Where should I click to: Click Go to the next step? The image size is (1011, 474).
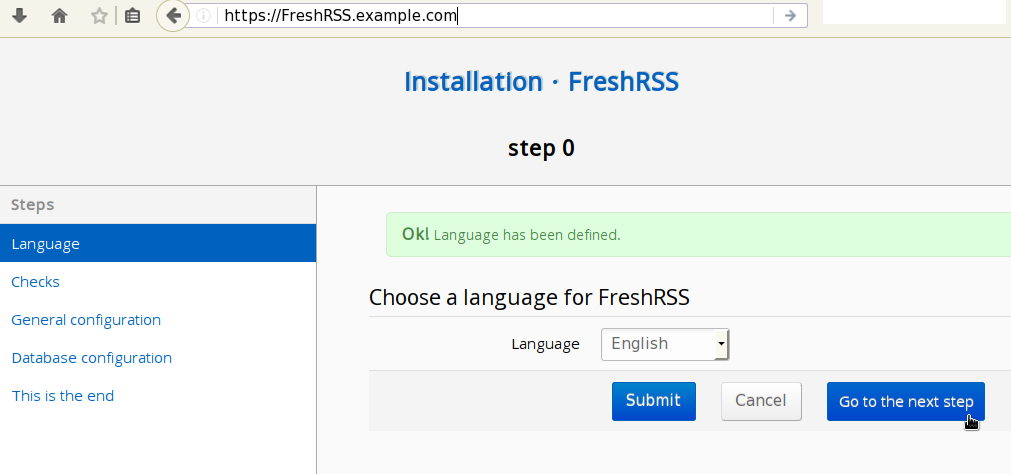905,401
